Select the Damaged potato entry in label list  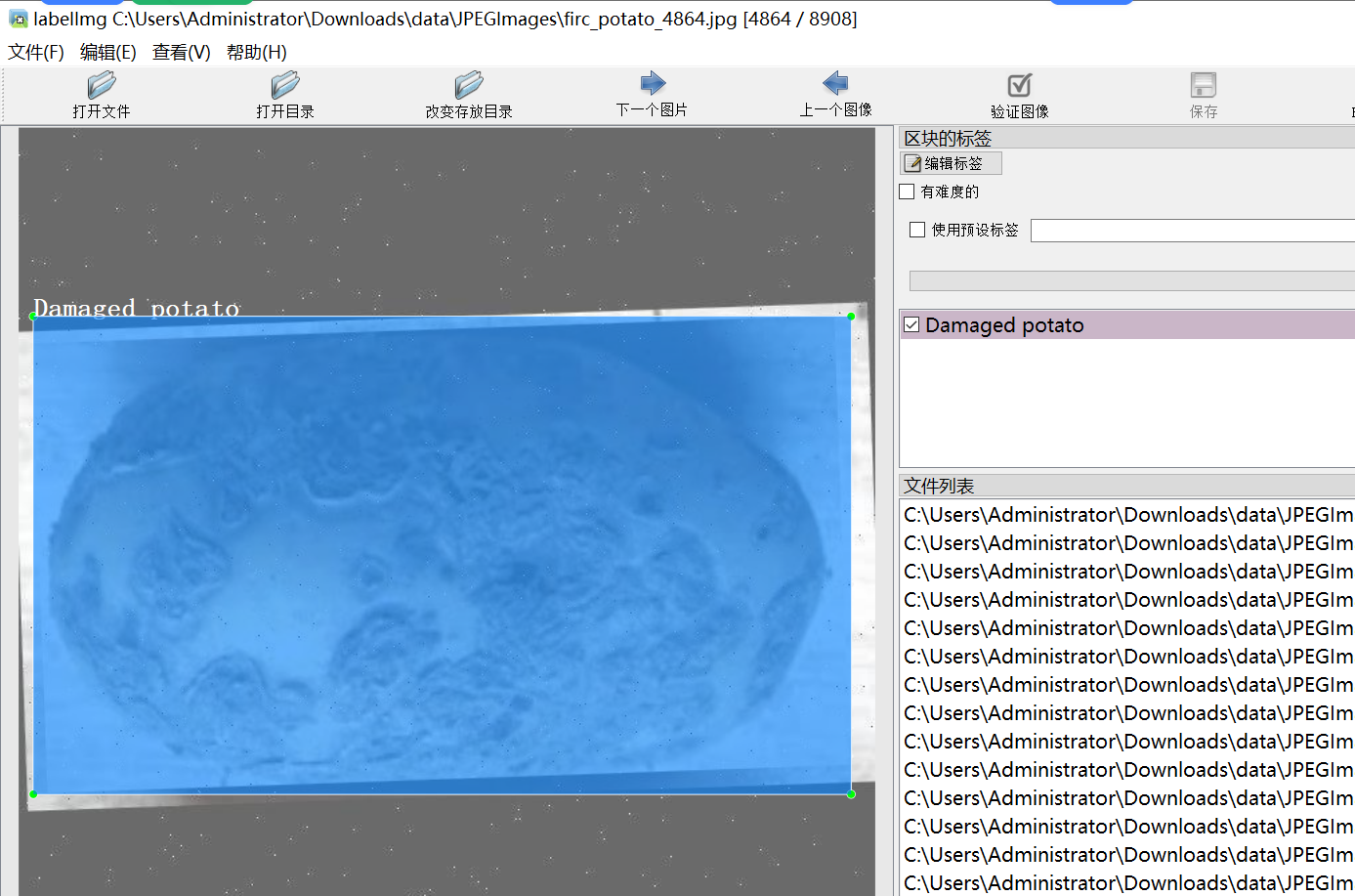pos(1127,324)
